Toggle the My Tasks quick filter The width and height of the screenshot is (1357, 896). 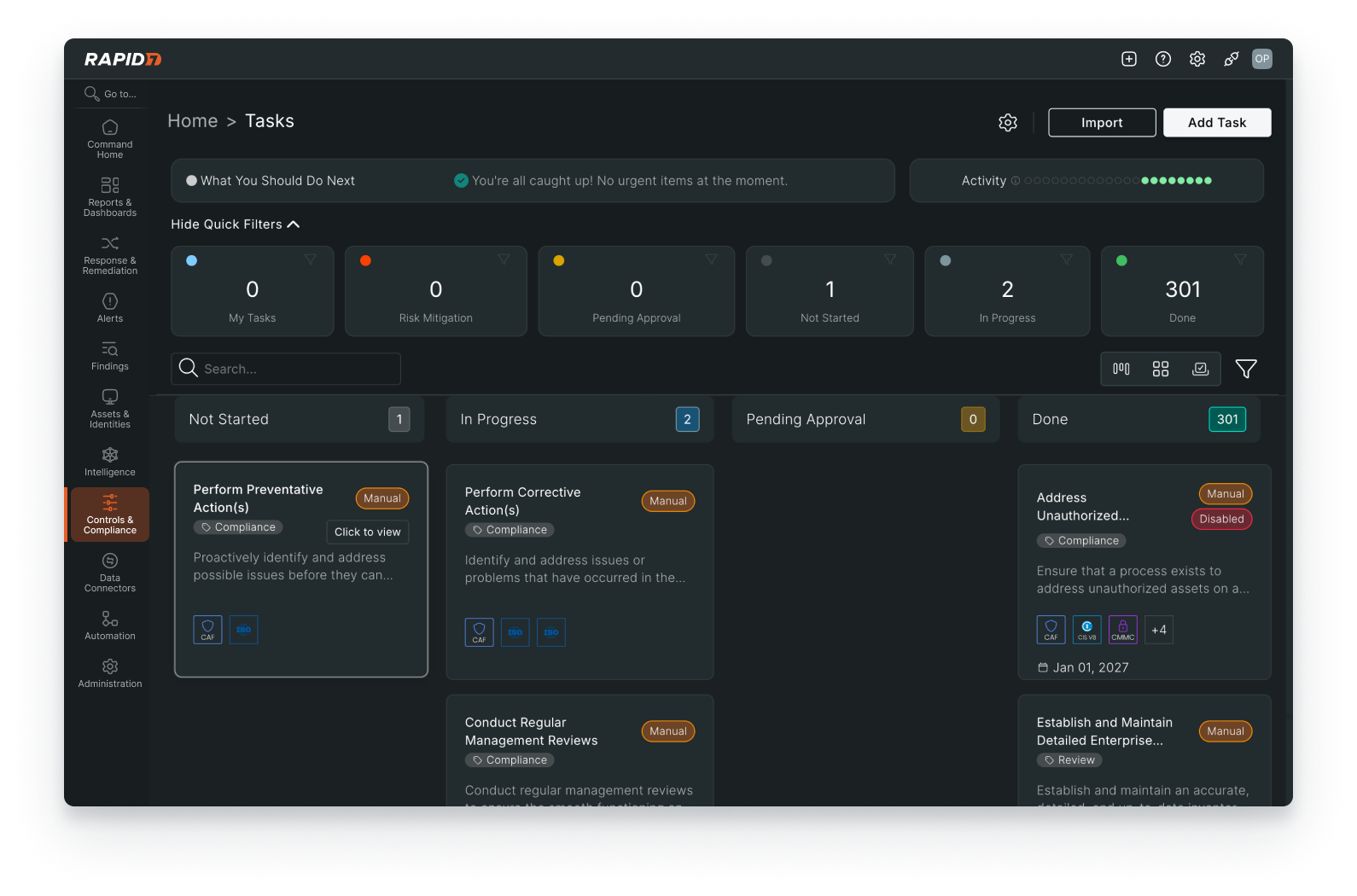tap(253, 291)
